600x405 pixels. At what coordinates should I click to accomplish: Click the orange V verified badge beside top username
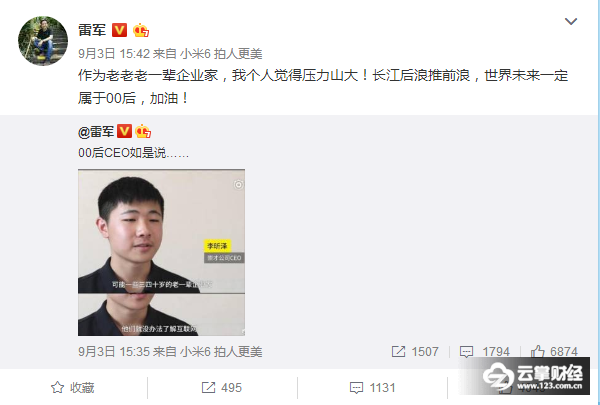pos(119,30)
